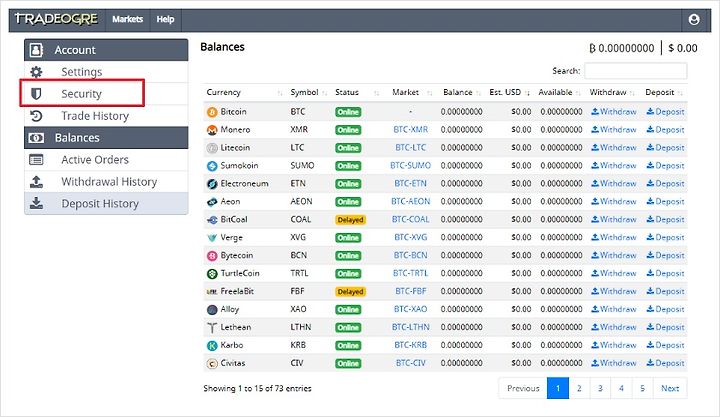Open the Markets menu
Image resolution: width=720 pixels, height=417 pixels.
[128, 19]
